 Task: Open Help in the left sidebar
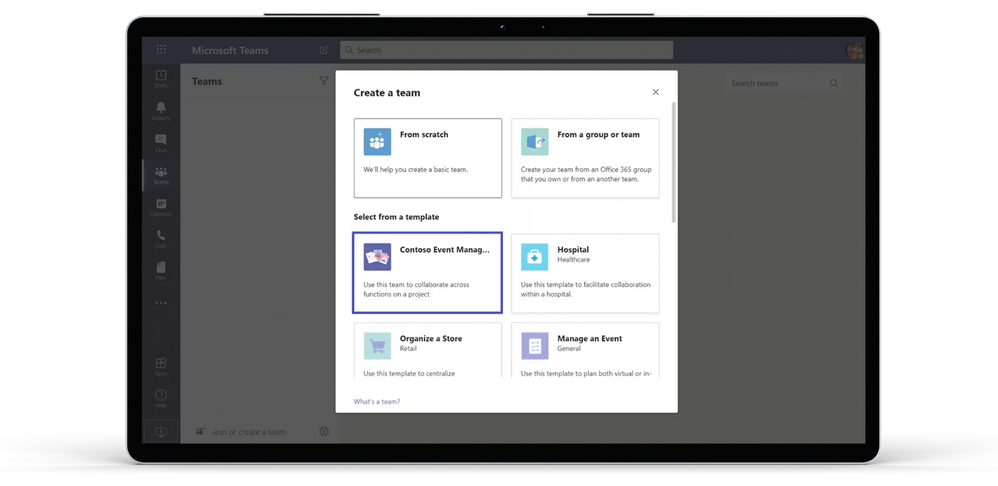tap(161, 398)
